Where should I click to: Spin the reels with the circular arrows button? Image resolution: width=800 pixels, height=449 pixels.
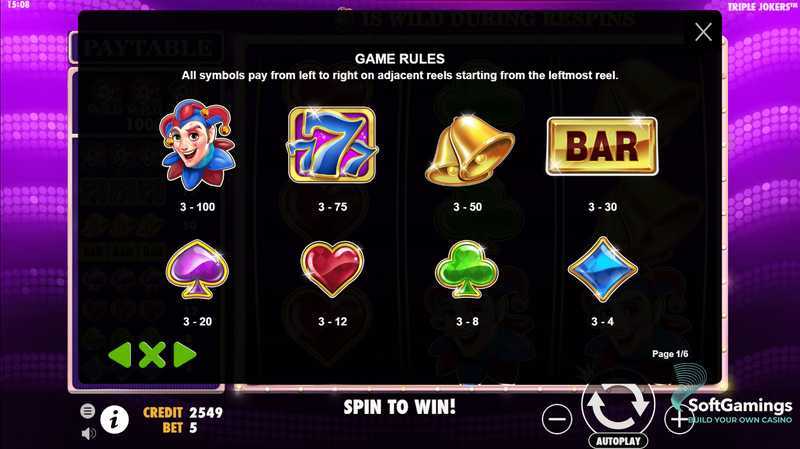(618, 406)
